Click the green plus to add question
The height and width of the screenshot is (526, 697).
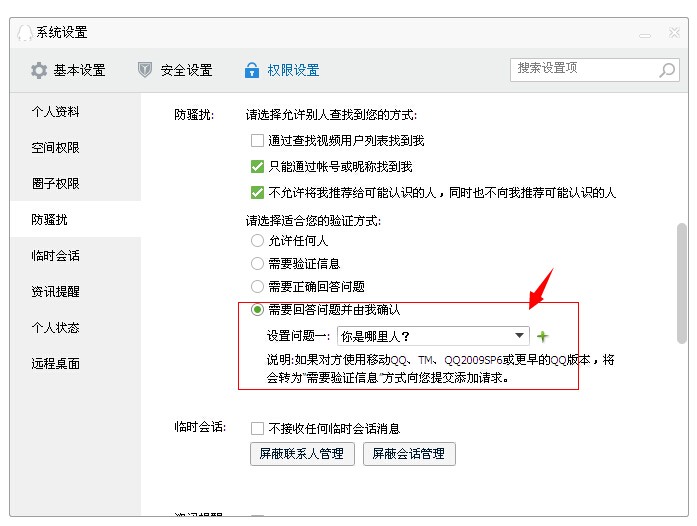(543, 336)
